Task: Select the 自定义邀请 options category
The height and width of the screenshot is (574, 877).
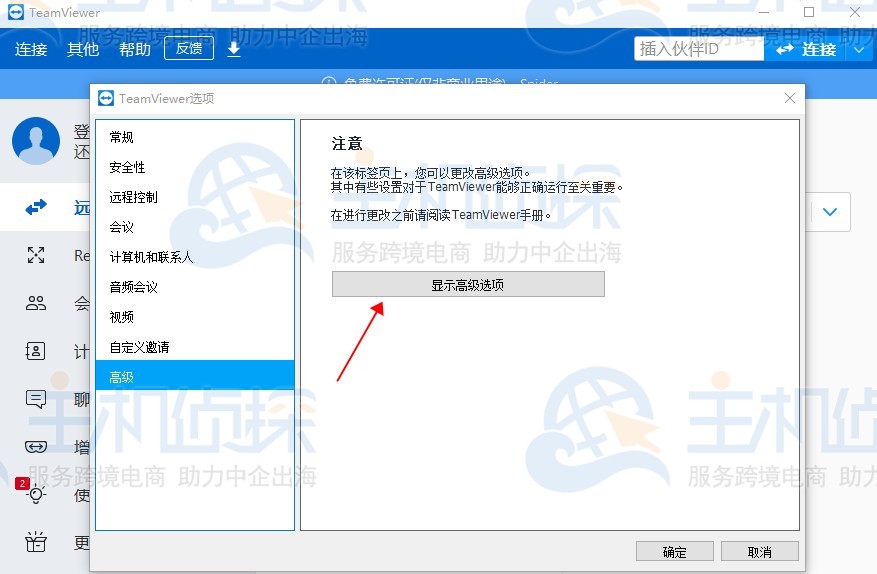Action: coord(195,347)
